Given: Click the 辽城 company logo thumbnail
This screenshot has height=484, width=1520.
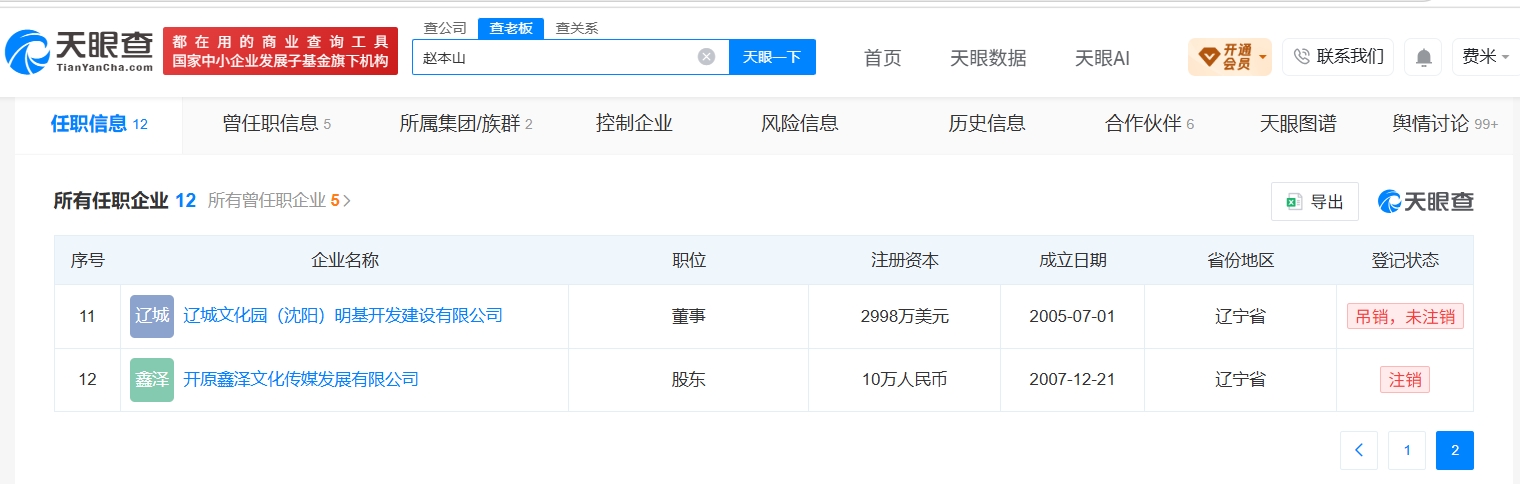Looking at the screenshot, I should (152, 316).
